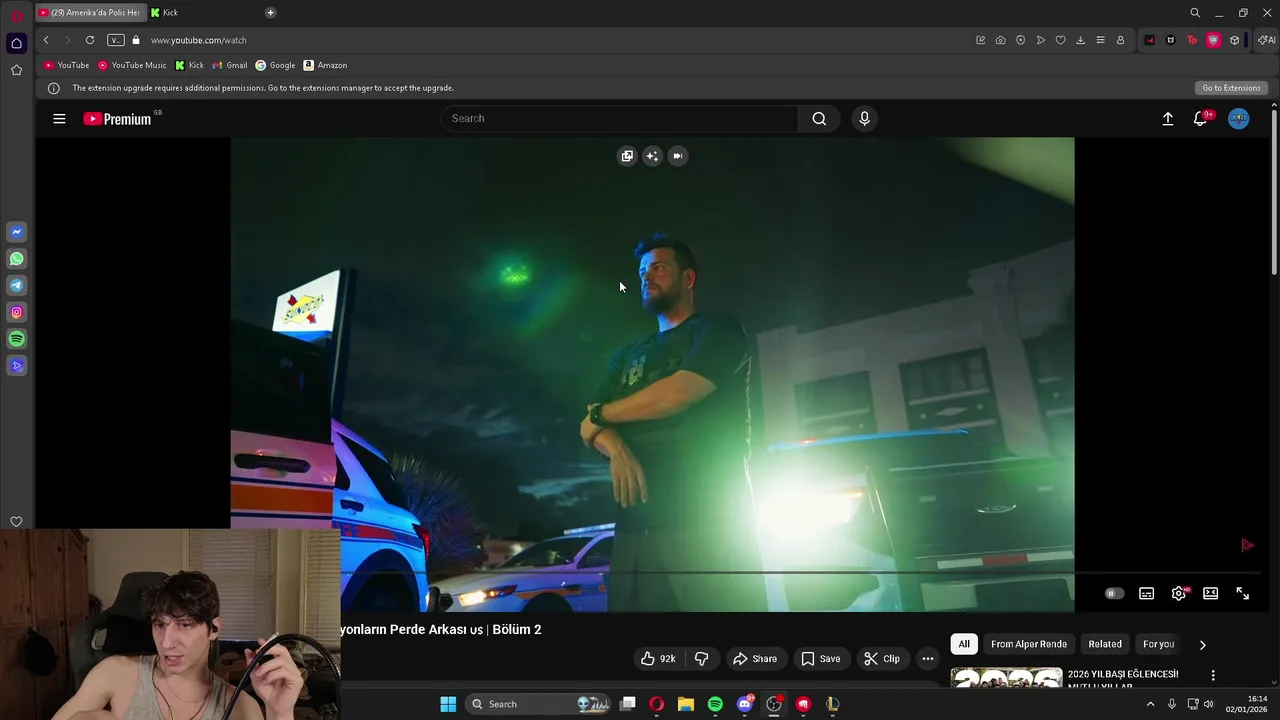Open YouTube notifications bell
Image resolution: width=1280 pixels, height=720 pixels.
pyautogui.click(x=1201, y=119)
